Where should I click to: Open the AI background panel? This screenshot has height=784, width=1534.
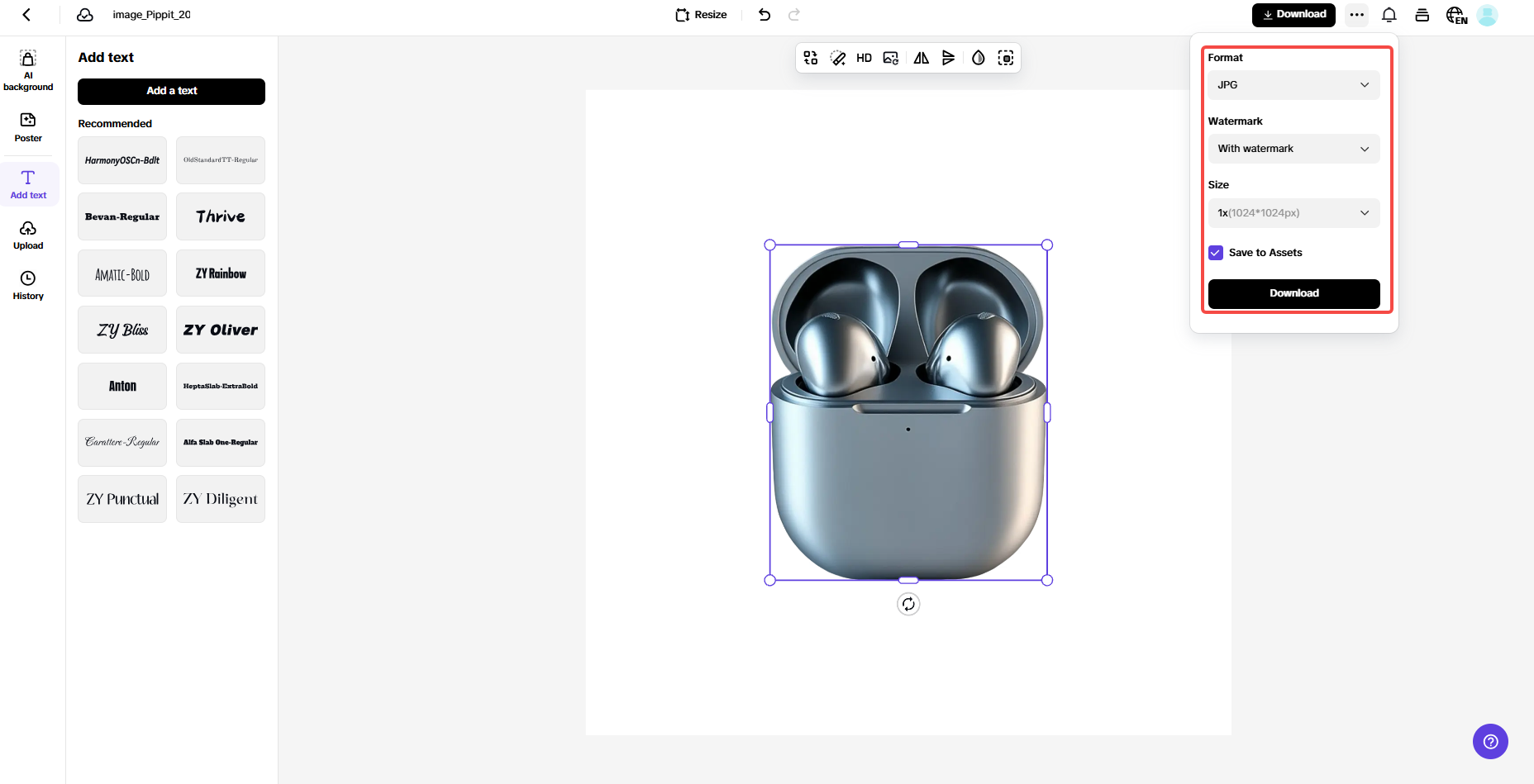coord(28,71)
